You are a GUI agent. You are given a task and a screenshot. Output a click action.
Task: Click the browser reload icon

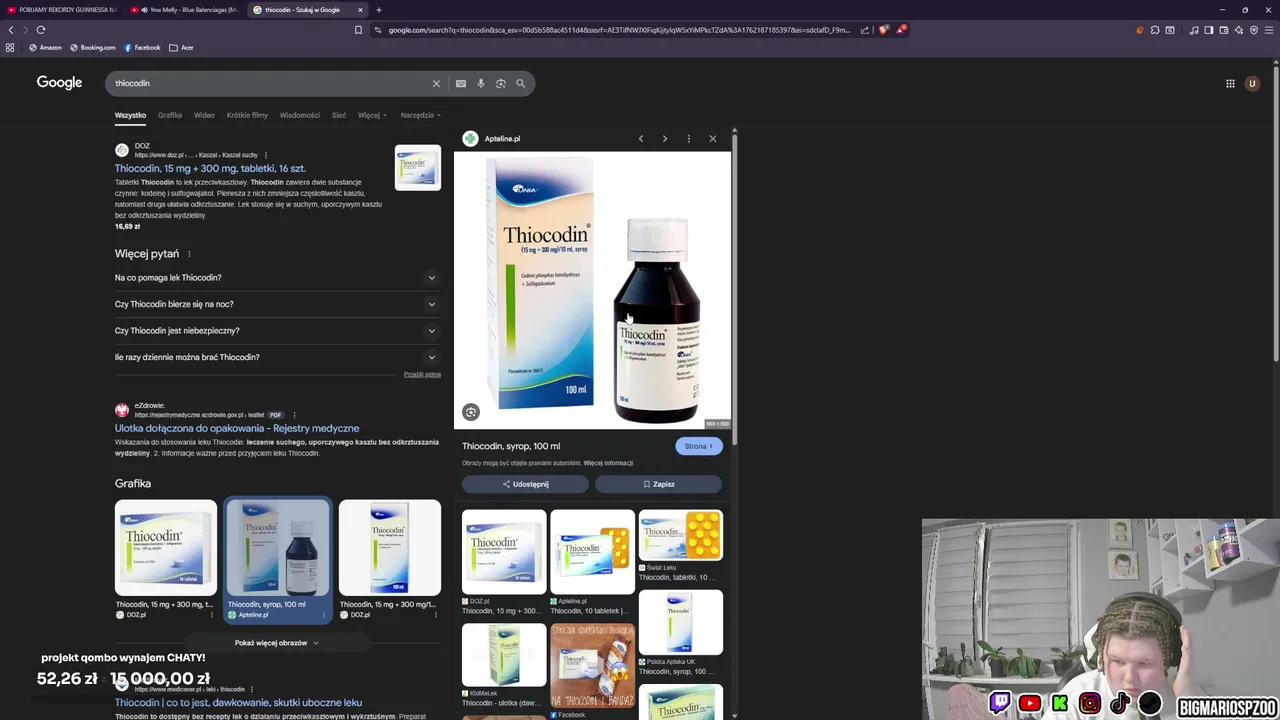(x=41, y=30)
